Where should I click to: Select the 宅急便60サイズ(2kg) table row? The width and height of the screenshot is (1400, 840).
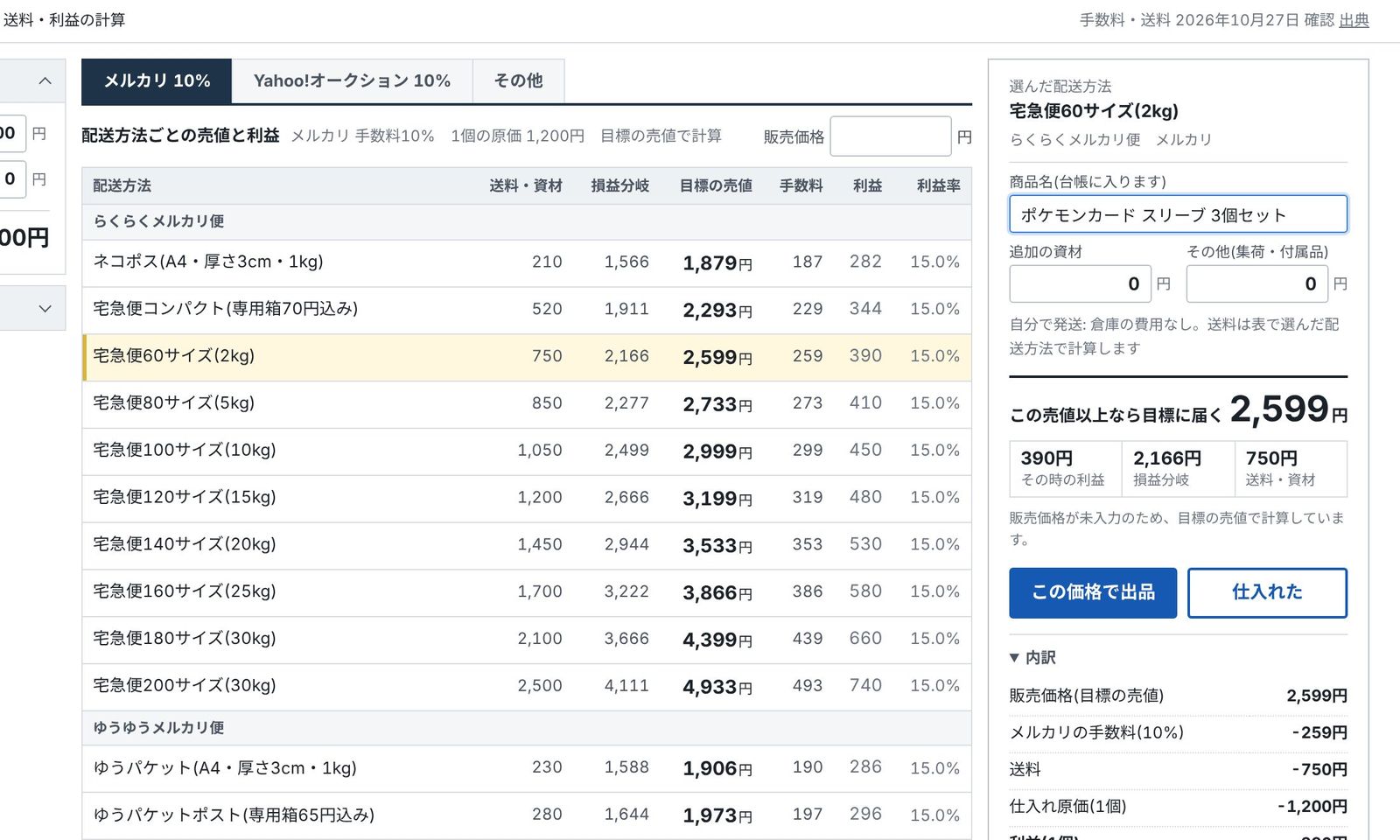(527, 357)
